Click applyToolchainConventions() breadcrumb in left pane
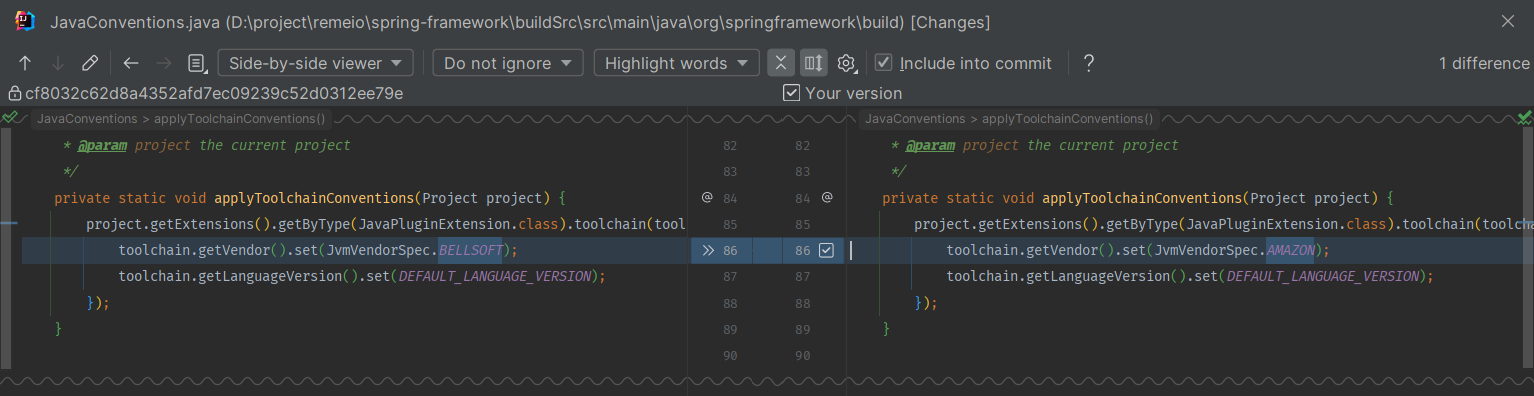 coord(240,118)
